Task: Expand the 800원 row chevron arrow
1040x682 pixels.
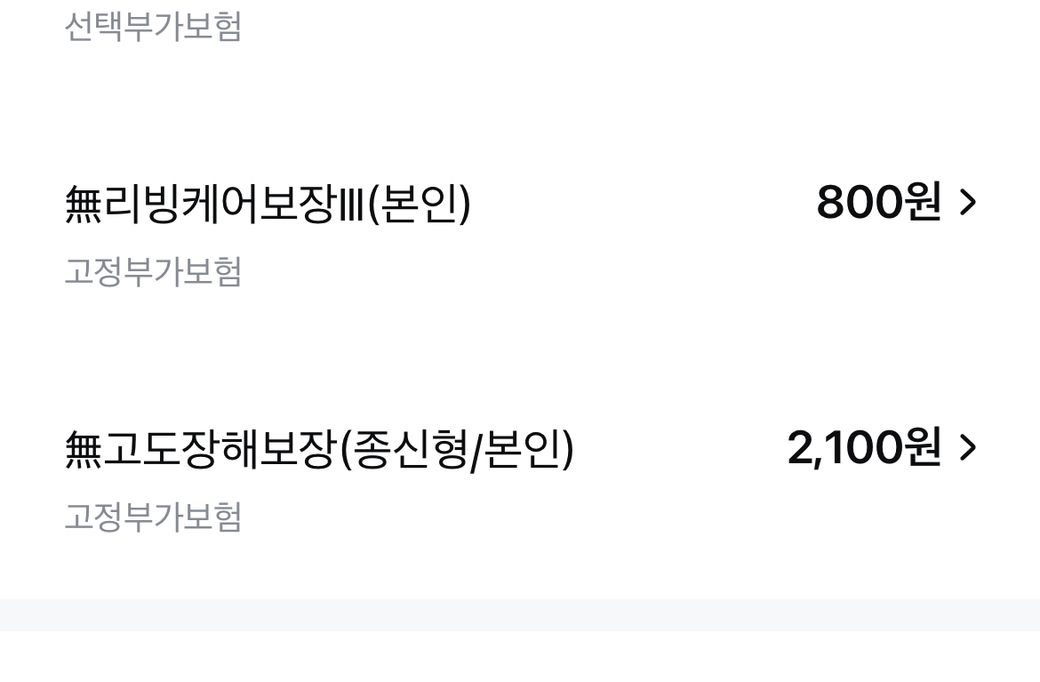Action: (967, 203)
